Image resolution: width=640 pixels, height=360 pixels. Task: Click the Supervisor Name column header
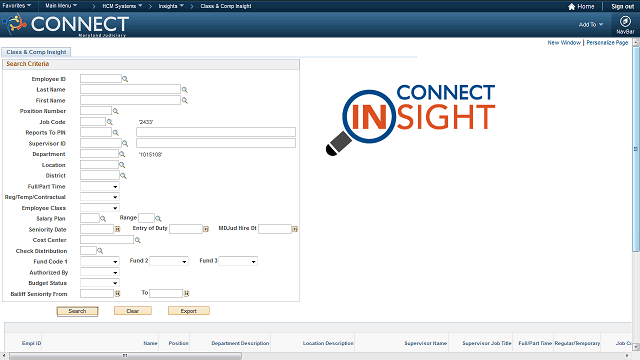pos(426,343)
